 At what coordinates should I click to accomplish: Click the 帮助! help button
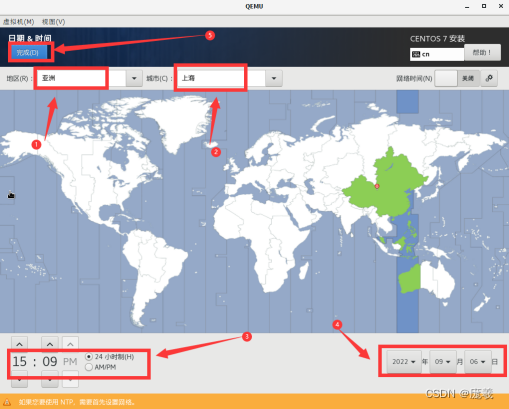[x=482, y=52]
